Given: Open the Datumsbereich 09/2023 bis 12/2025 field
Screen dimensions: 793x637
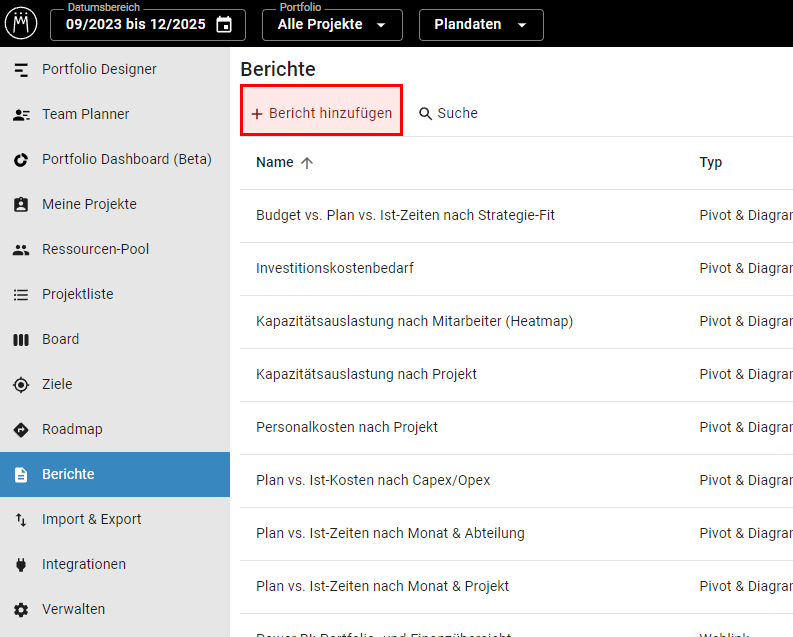Looking at the screenshot, I should [148, 24].
